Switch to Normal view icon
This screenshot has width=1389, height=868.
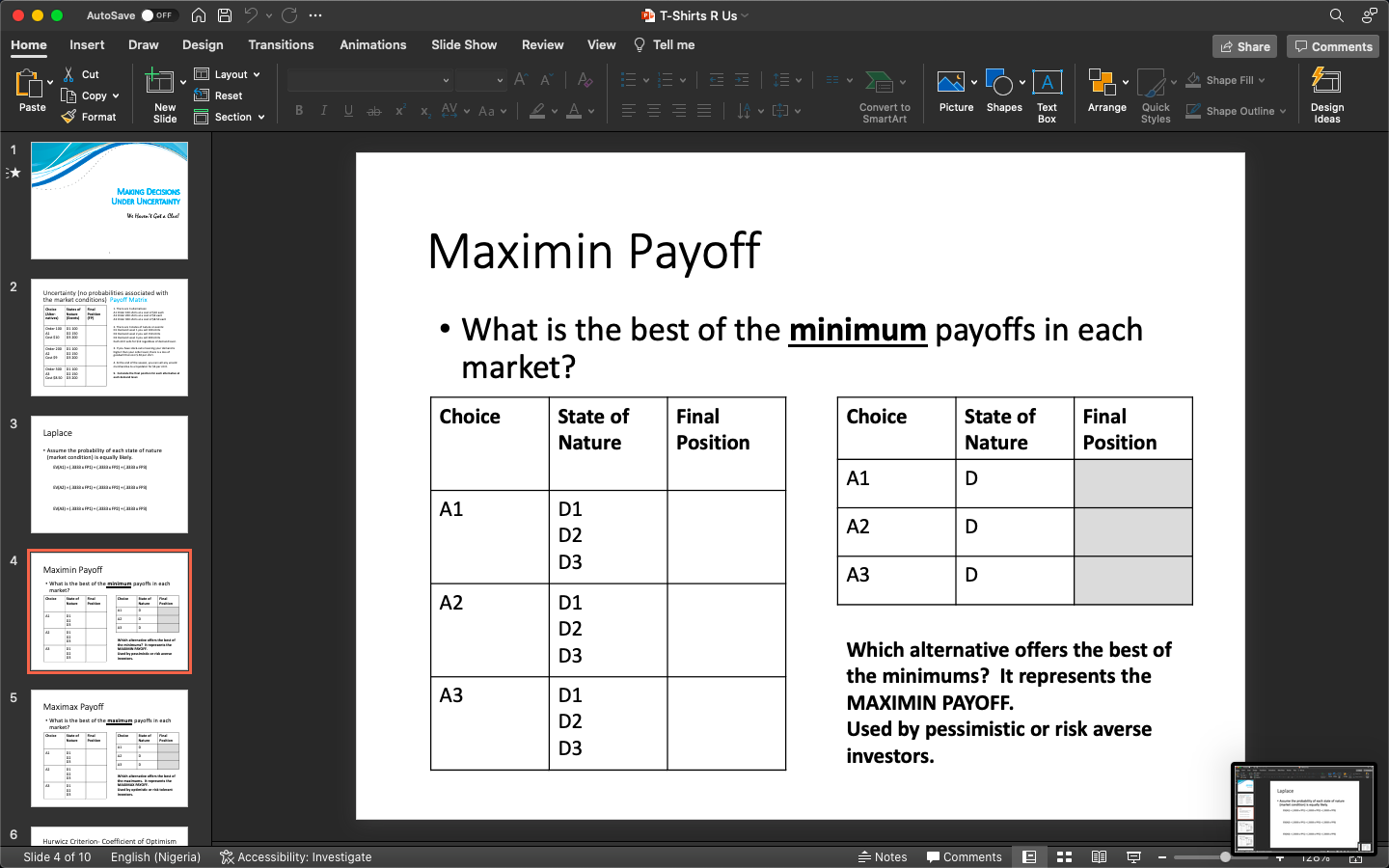tap(1029, 856)
